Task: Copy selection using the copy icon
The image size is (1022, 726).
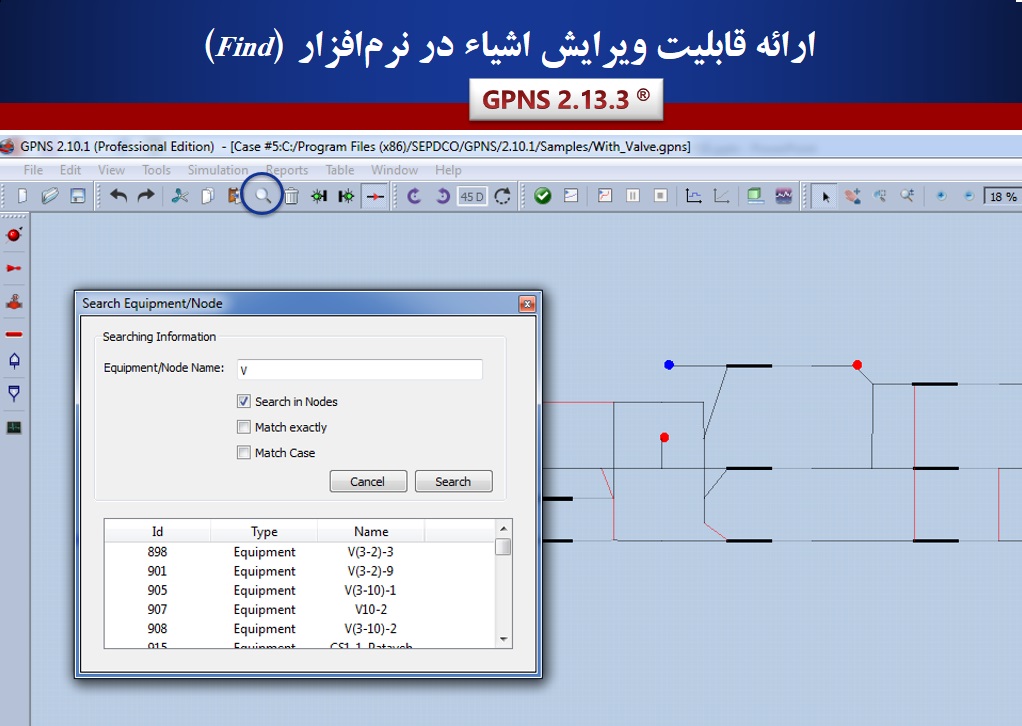Action: pos(208,196)
